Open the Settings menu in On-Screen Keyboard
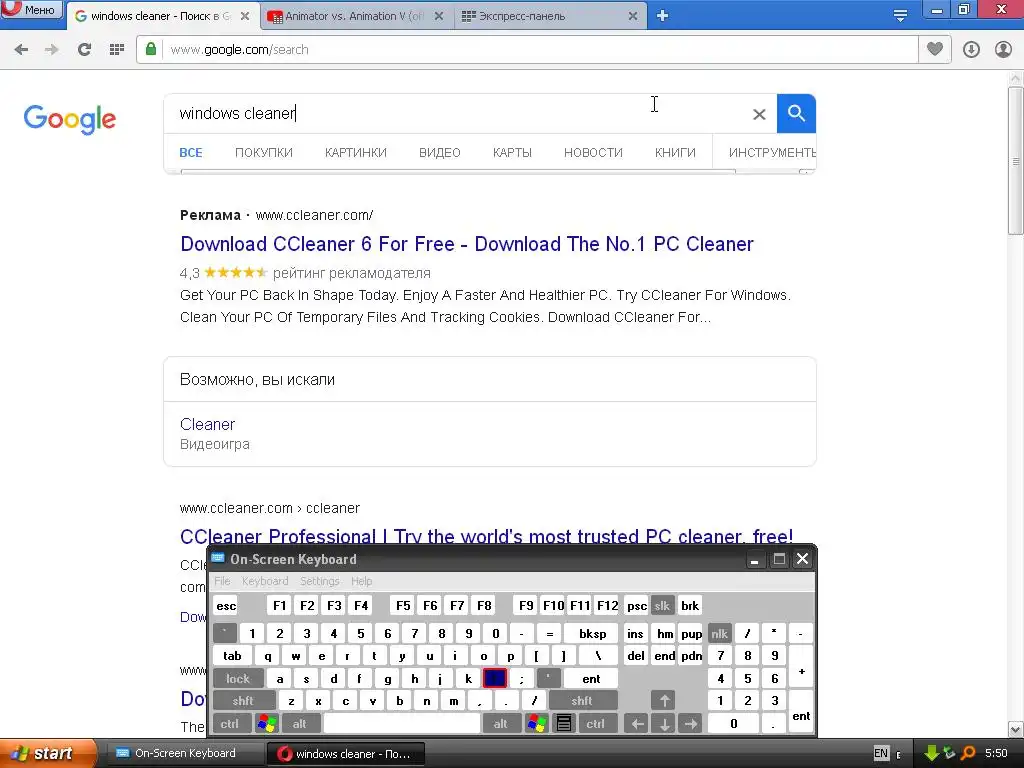The image size is (1024, 768). click(319, 581)
